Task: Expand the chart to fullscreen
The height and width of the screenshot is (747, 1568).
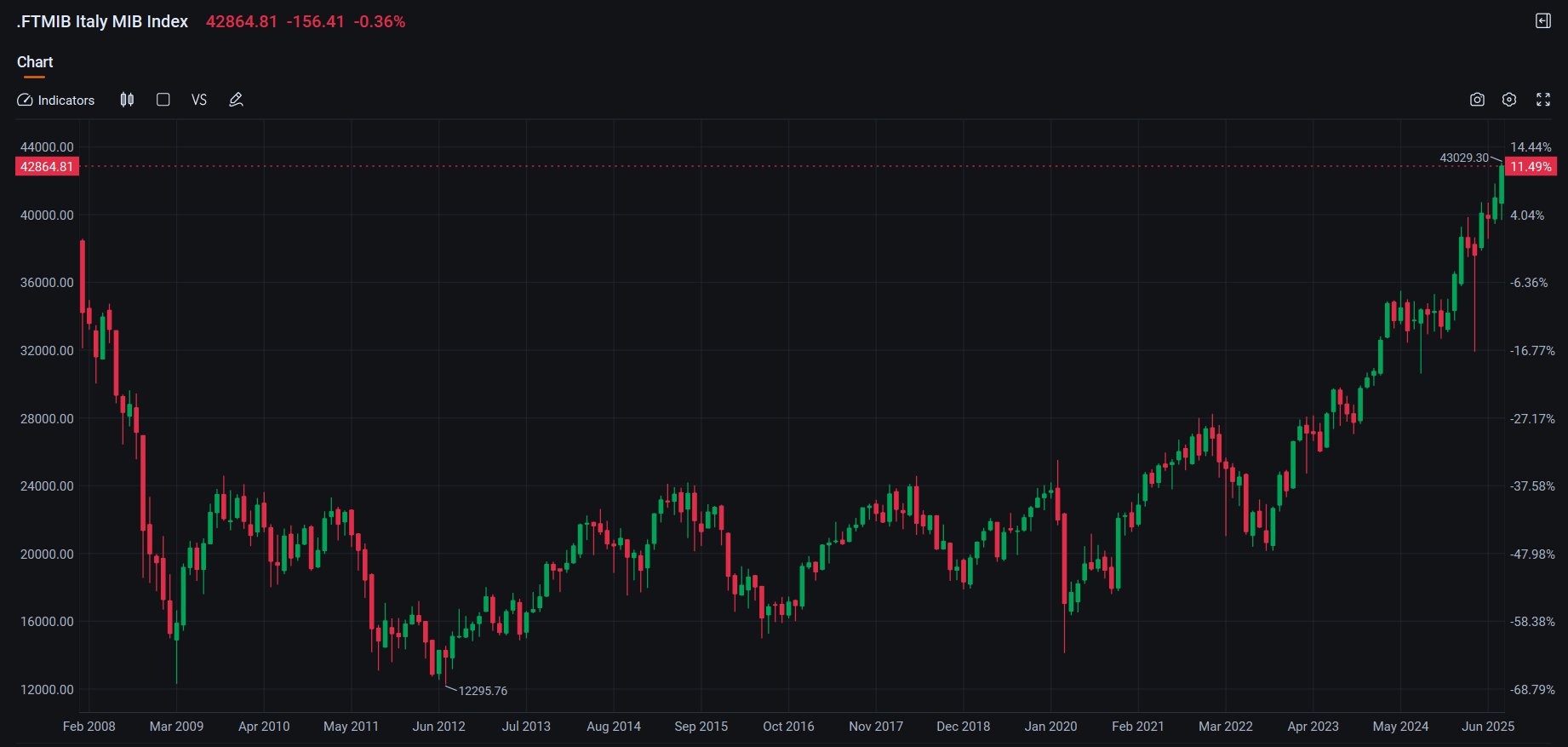Action: pos(1542,100)
